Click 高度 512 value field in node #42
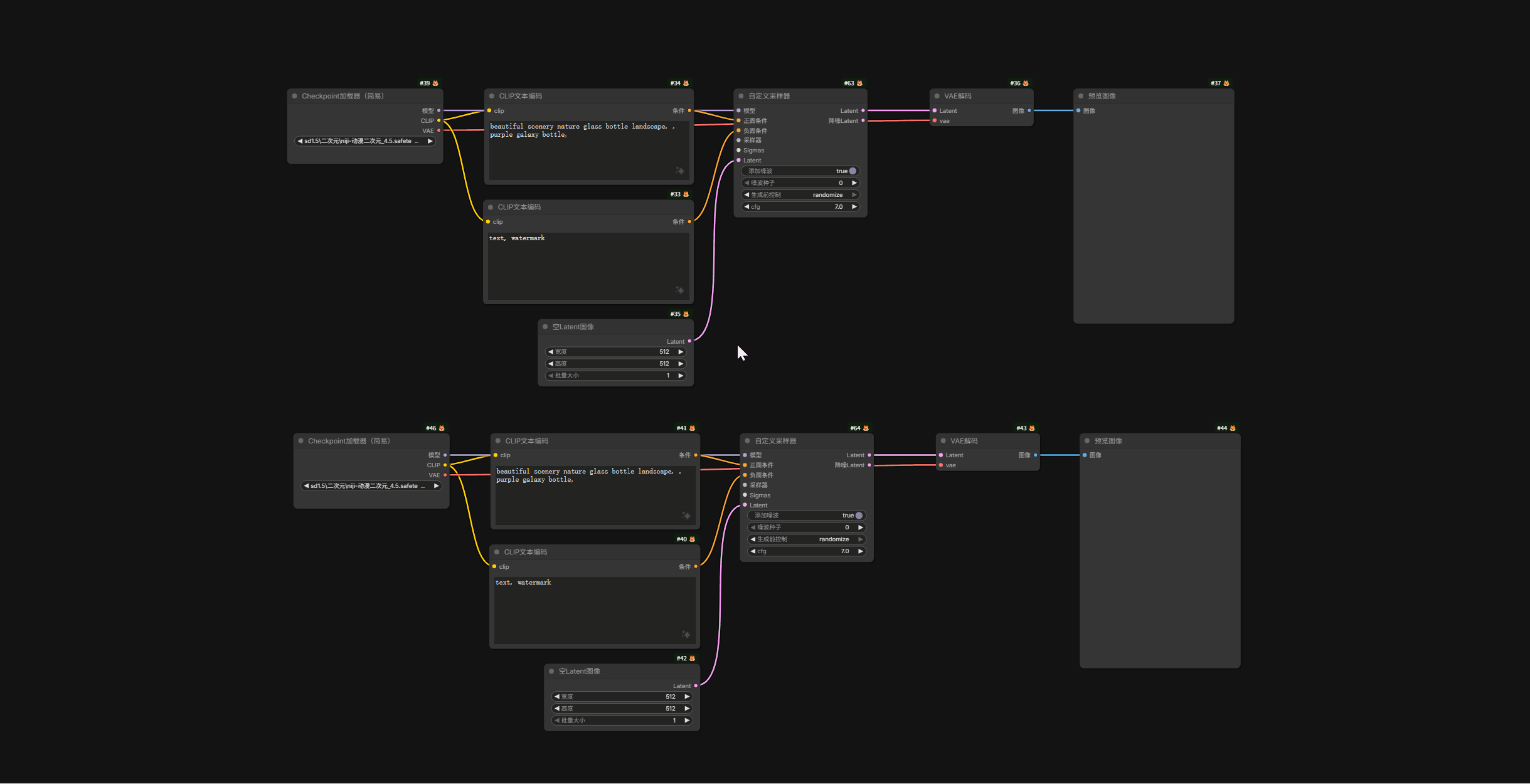This screenshot has height=784, width=1530. [x=622, y=709]
